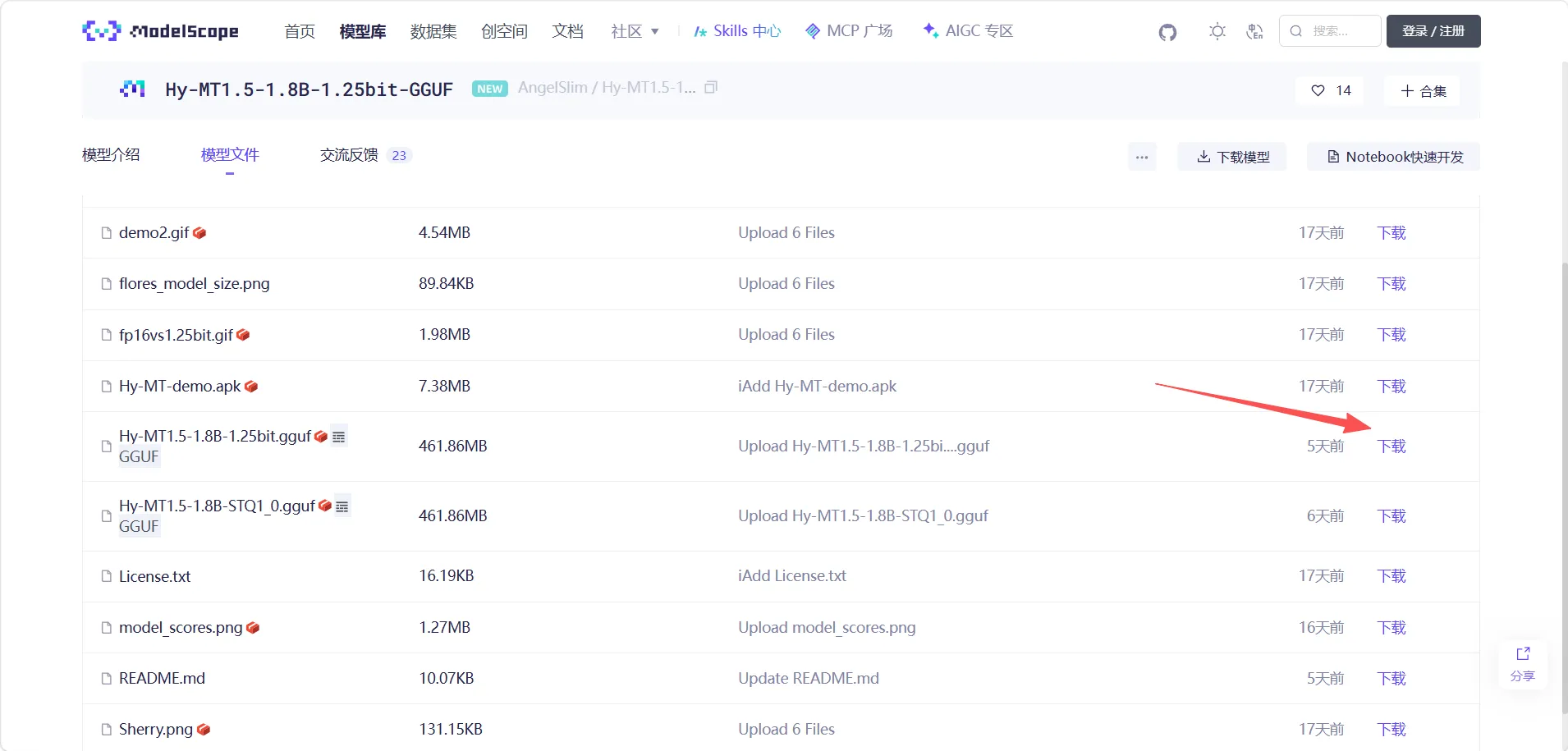Download License.txt via 下载 link

[x=1391, y=576]
